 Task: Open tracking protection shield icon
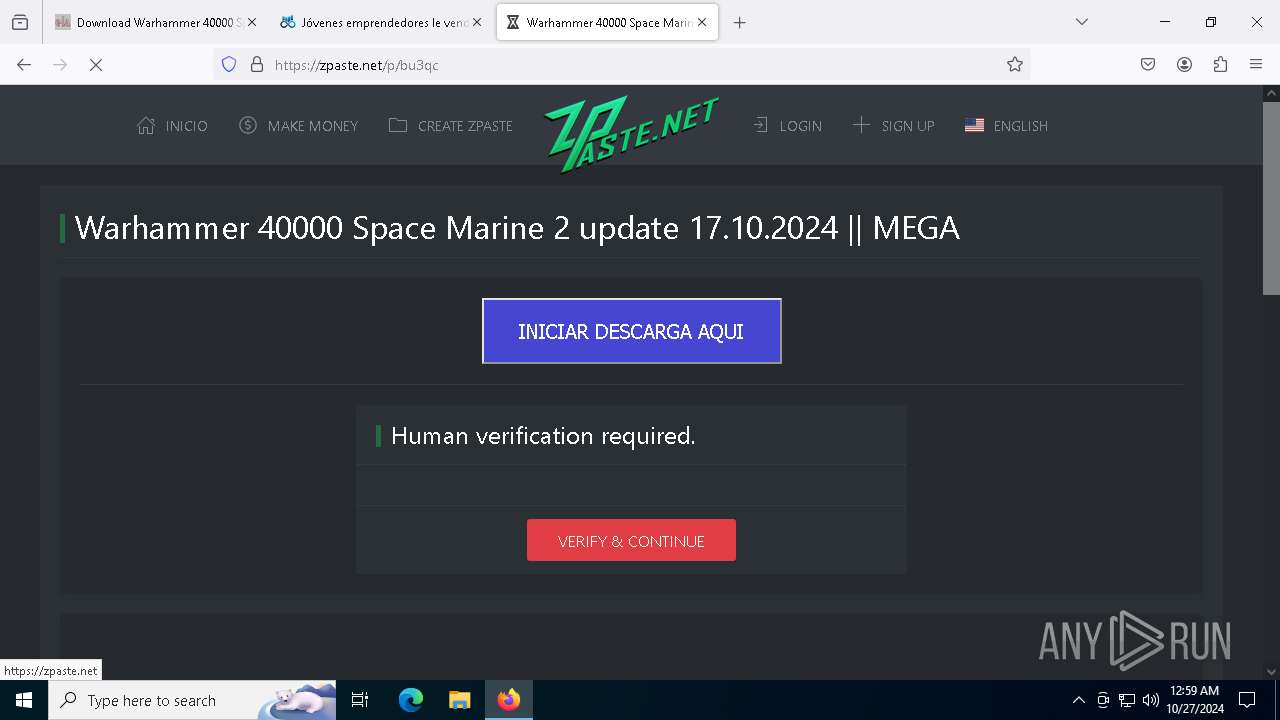click(x=229, y=65)
